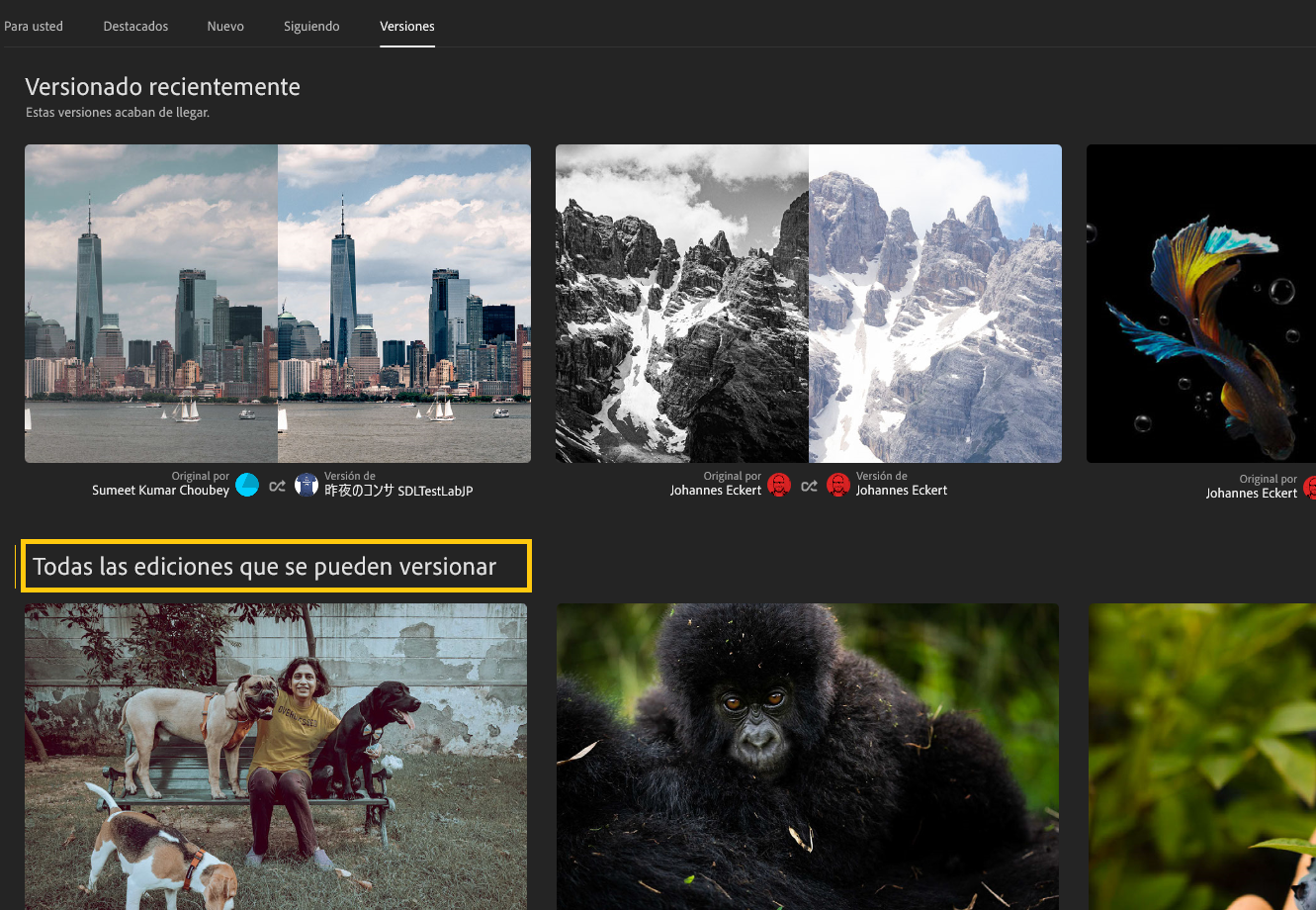The height and width of the screenshot is (910, 1316).
Task: Click 'Original por' label above Sumeet Kumar Choubey
Action: click(x=201, y=477)
